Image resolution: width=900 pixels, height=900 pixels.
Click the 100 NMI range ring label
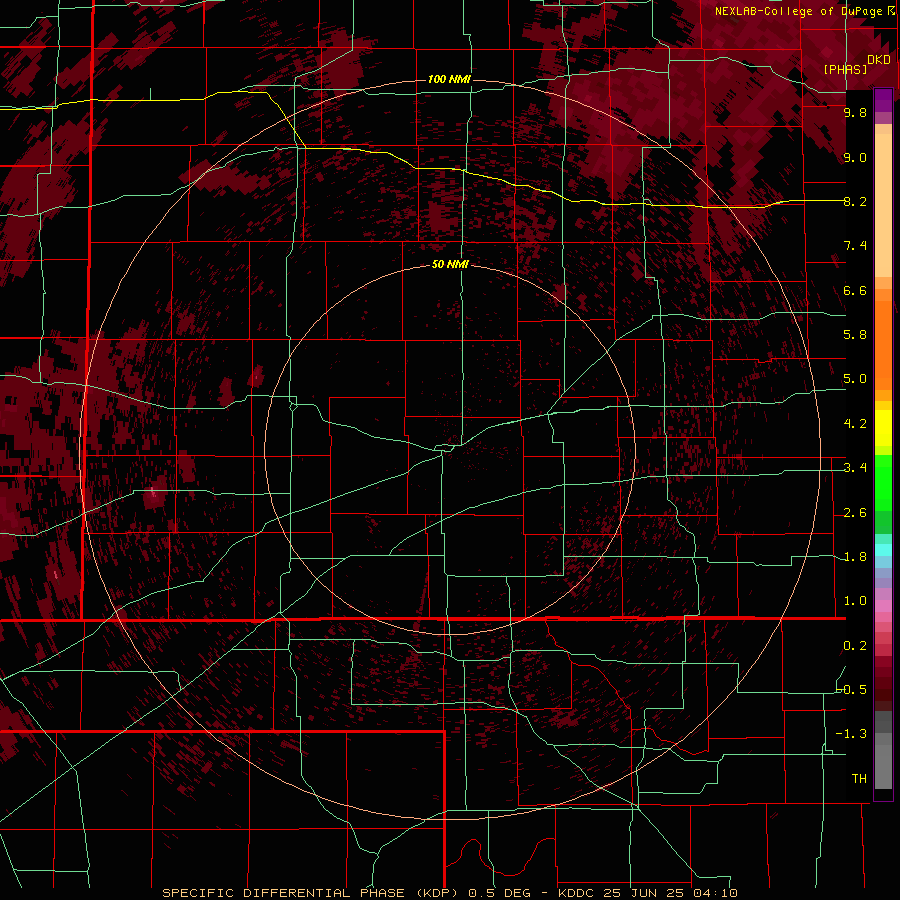point(449,79)
